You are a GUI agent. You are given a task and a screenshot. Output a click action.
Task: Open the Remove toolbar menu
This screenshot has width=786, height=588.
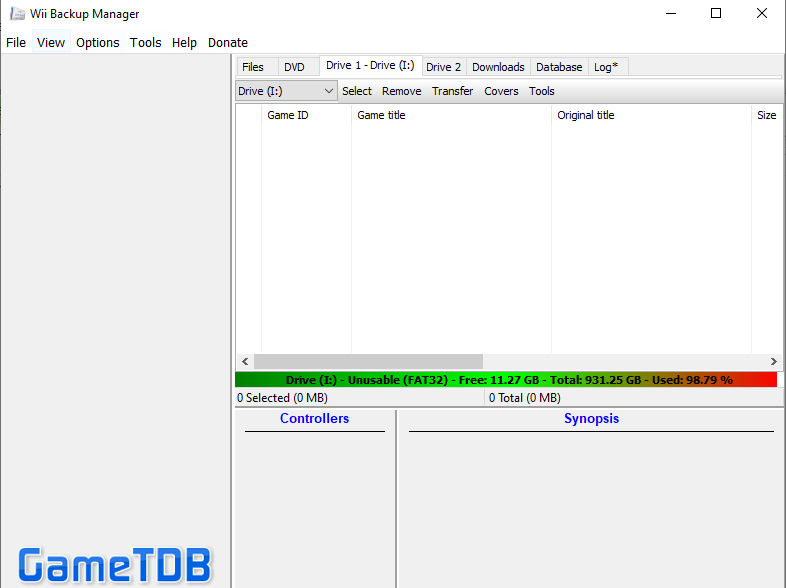(402, 91)
